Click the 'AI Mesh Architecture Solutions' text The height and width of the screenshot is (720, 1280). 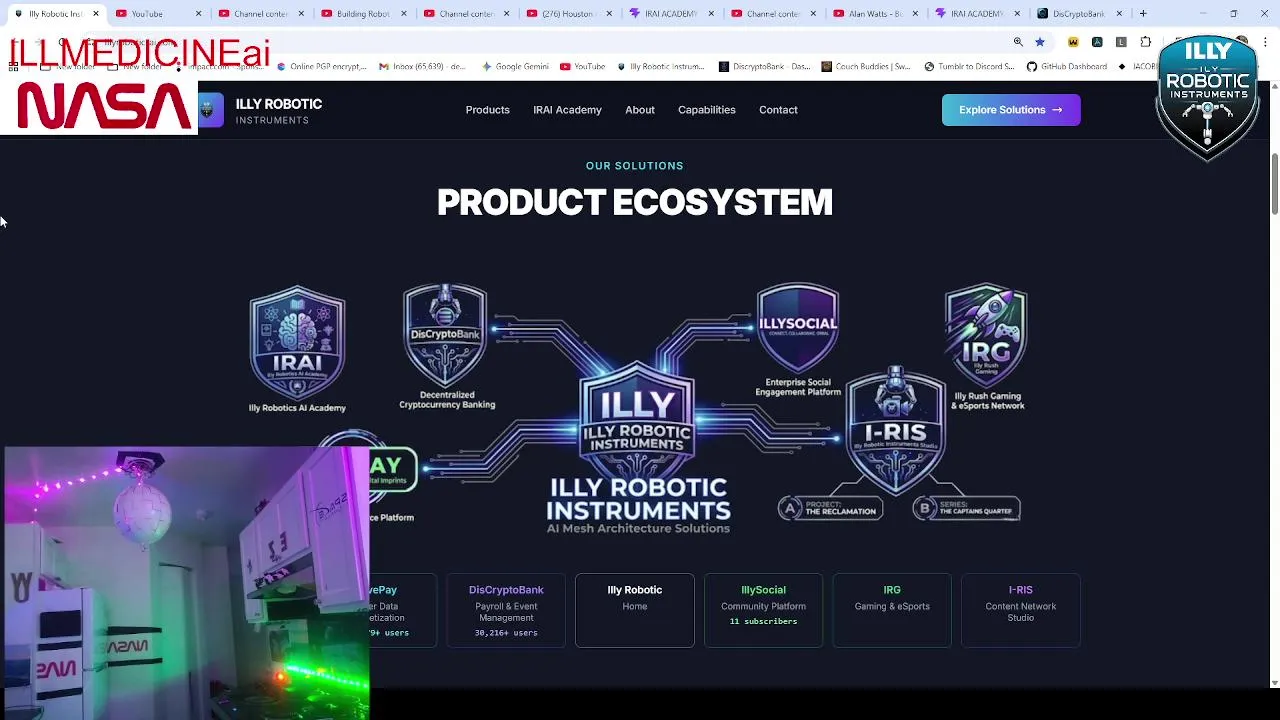pyautogui.click(x=638, y=528)
